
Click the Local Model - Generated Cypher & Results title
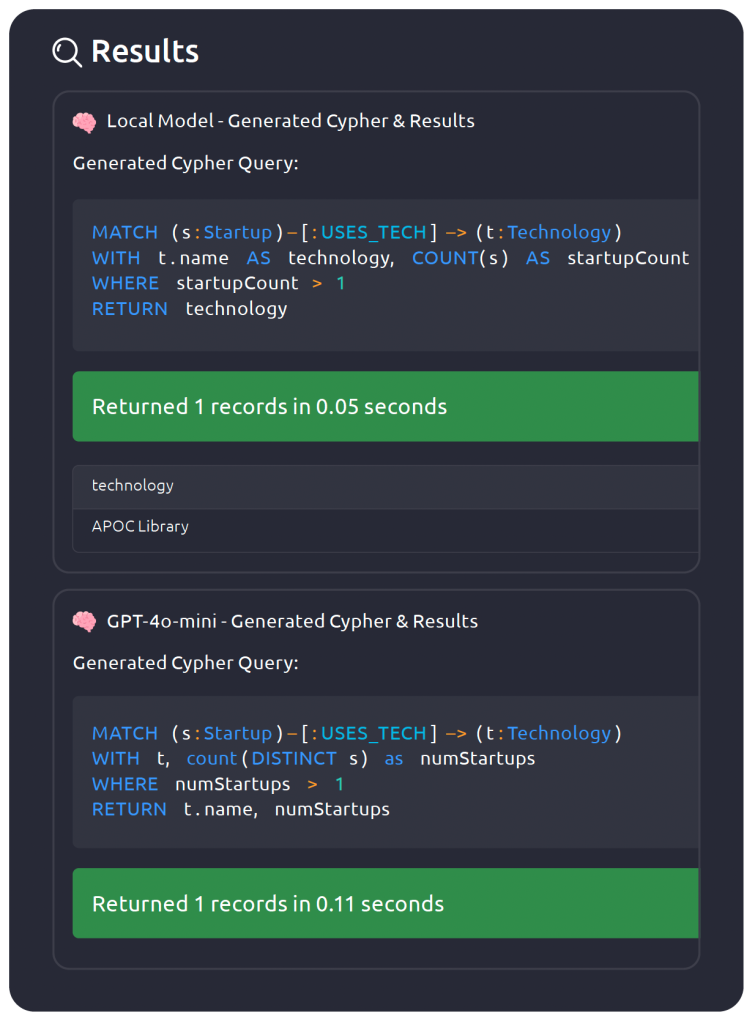290,122
